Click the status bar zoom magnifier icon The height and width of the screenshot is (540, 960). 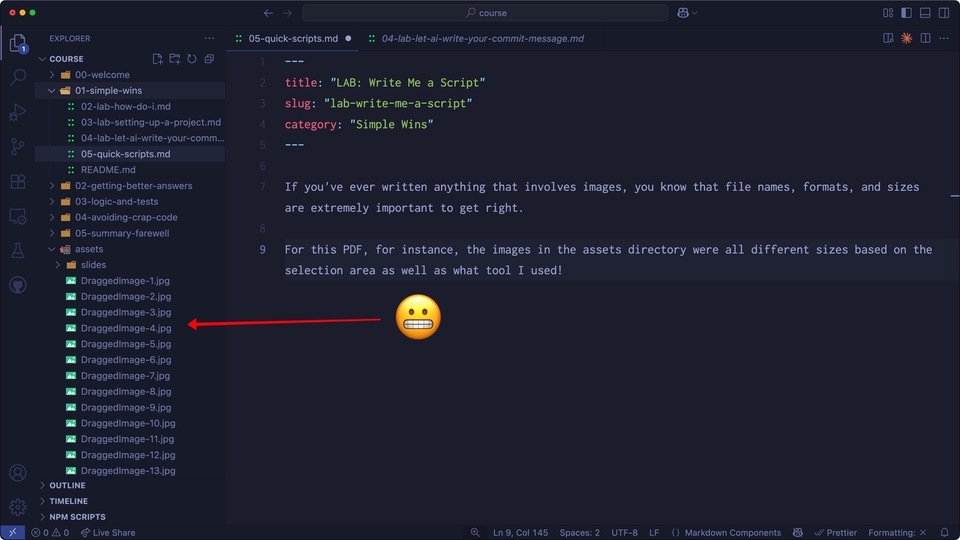point(475,533)
